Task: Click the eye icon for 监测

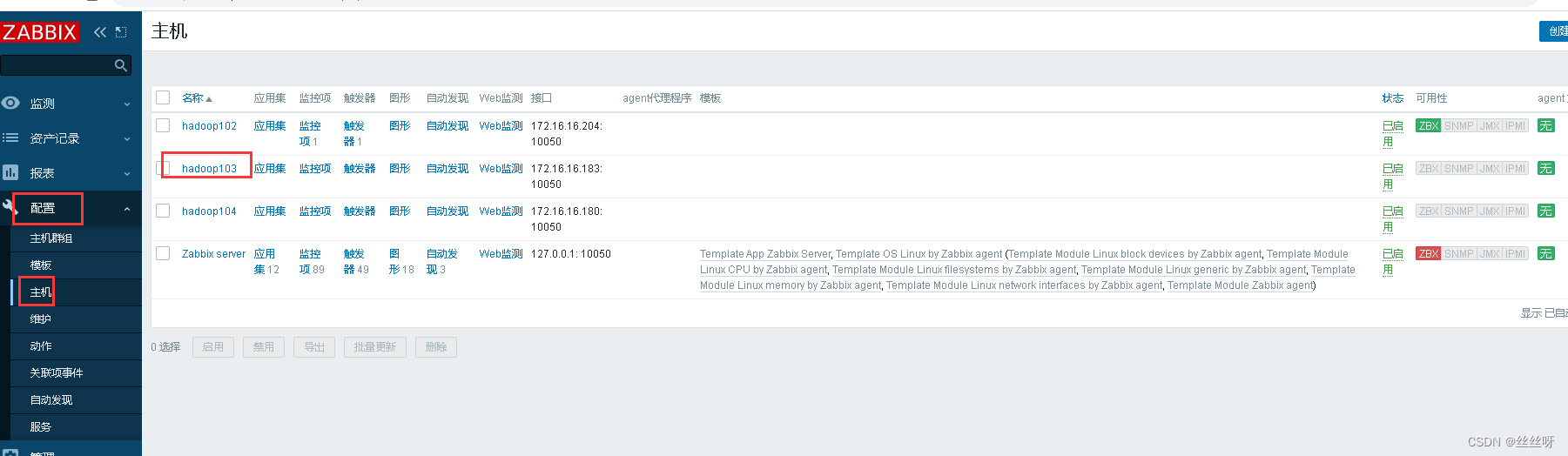Action: pyautogui.click(x=10, y=103)
